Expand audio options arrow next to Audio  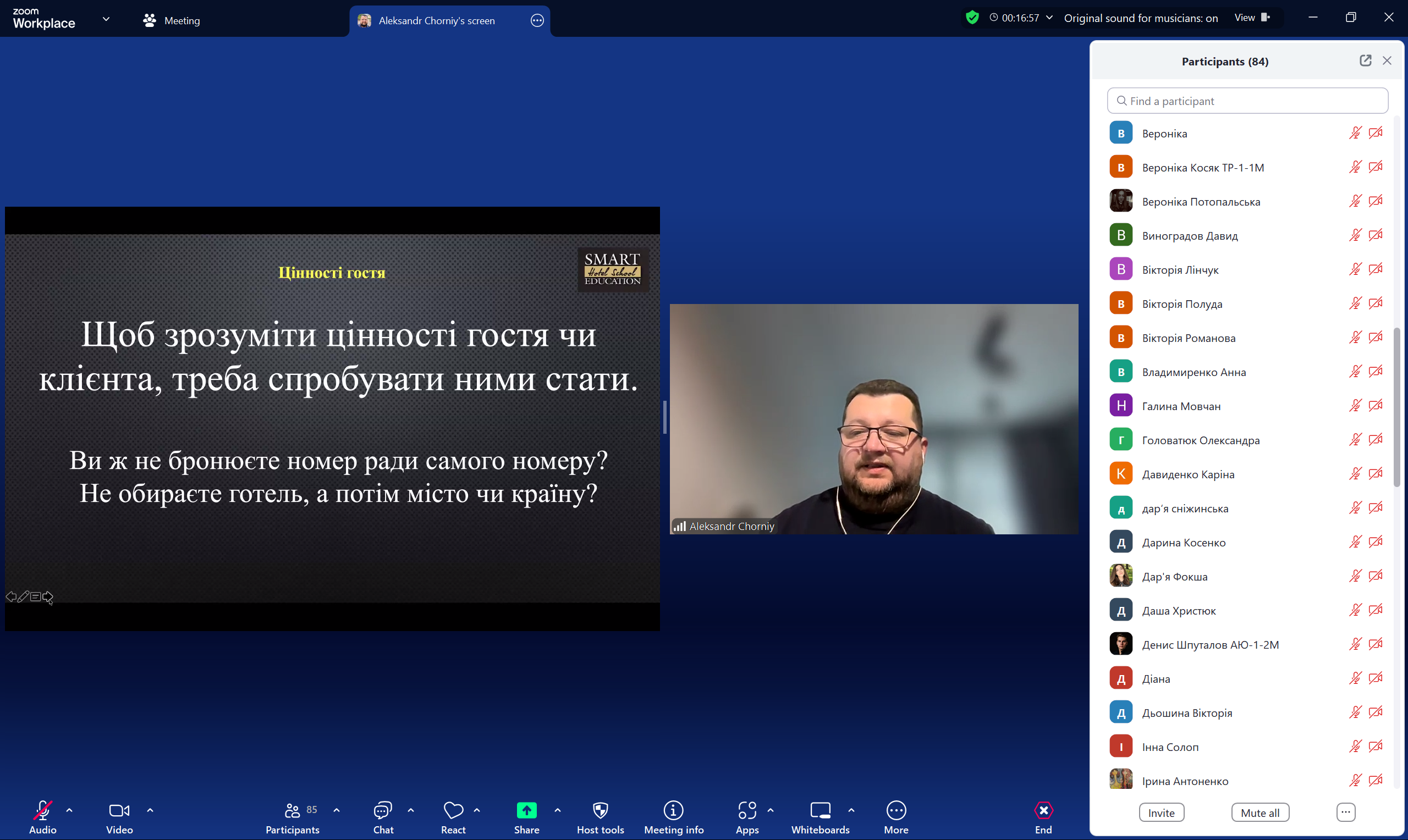pos(69,810)
